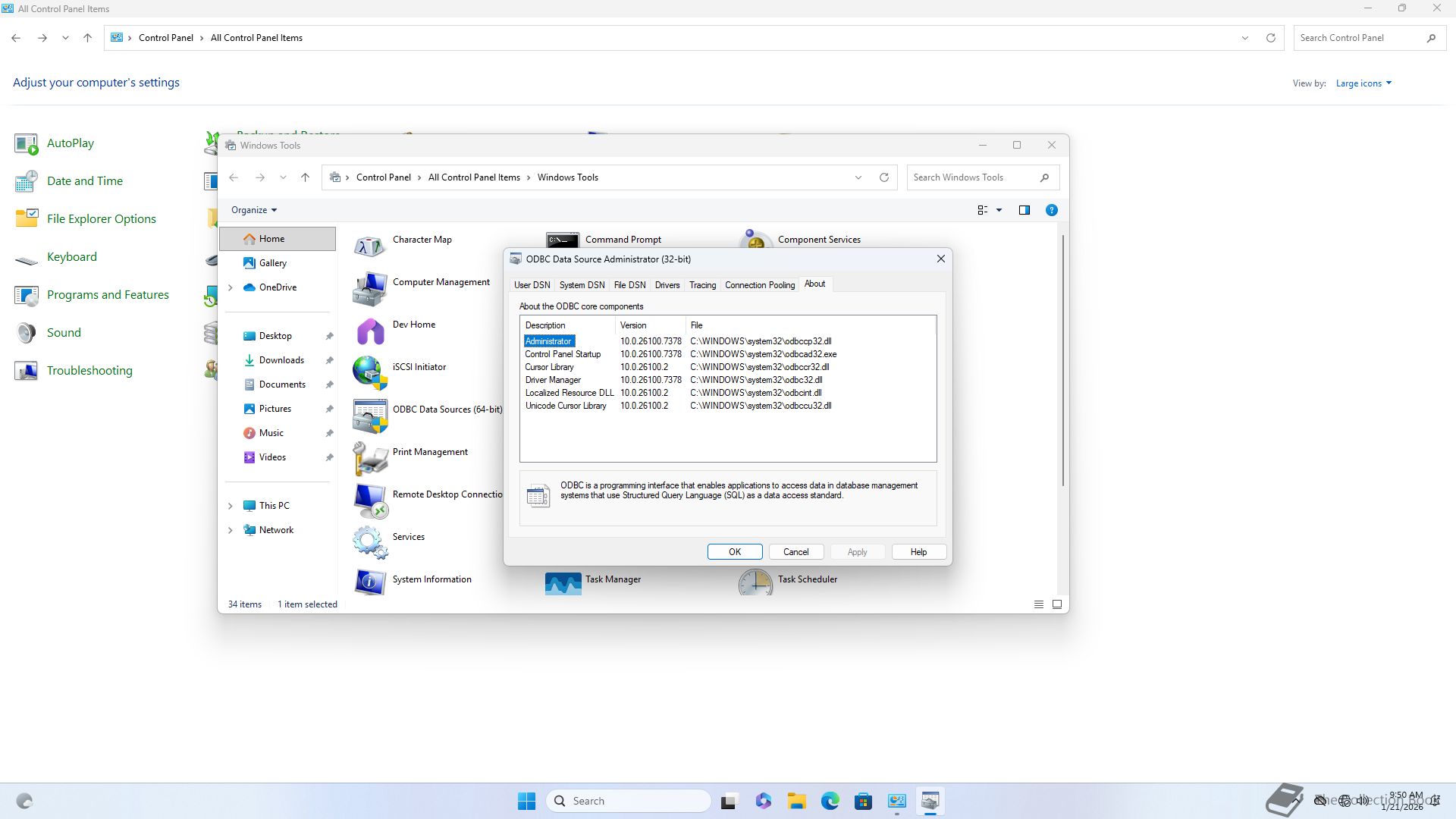The width and height of the screenshot is (1456, 819).
Task: Click the Help button in ODBC dialog
Action: click(918, 552)
